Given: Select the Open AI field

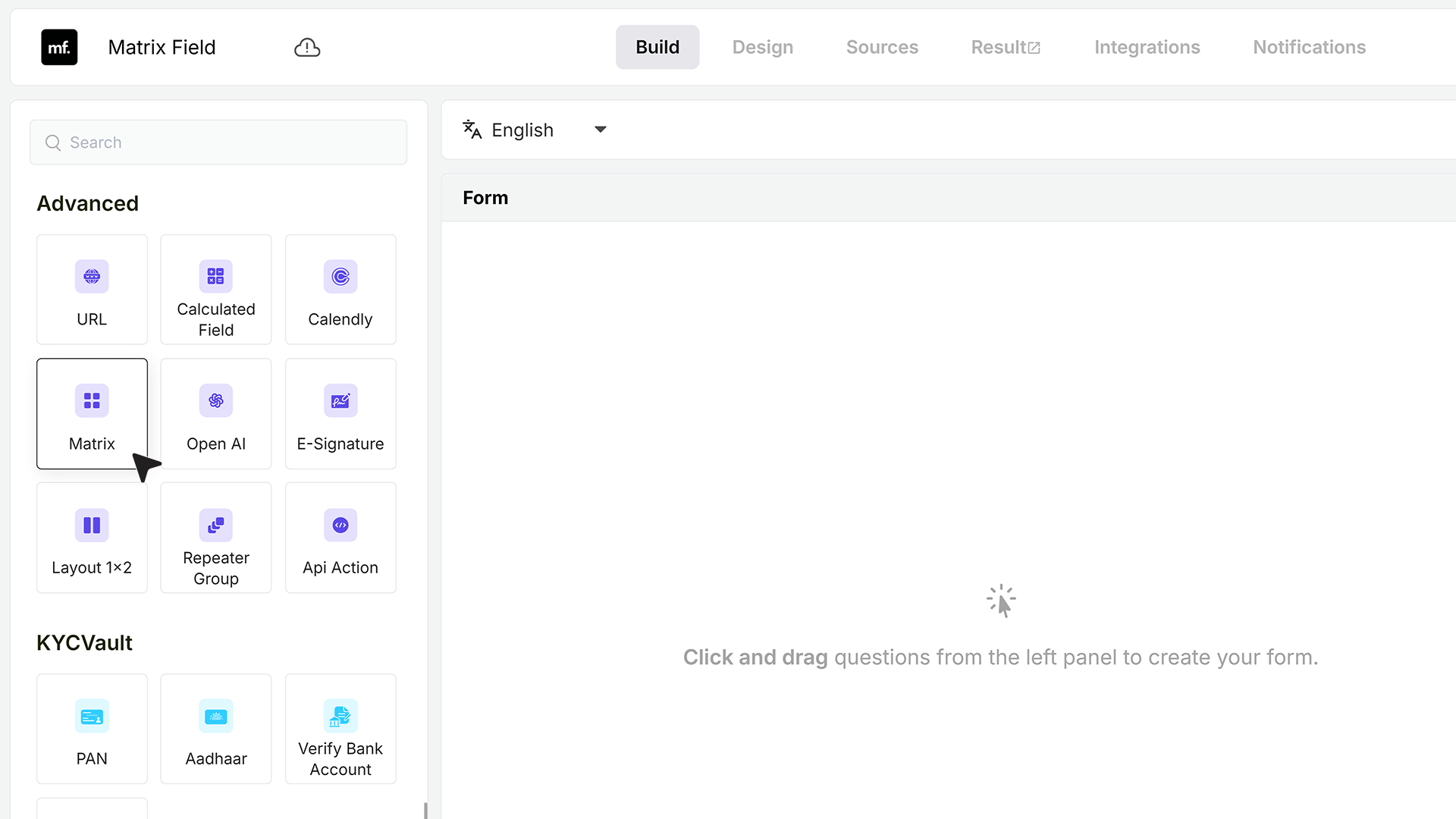Looking at the screenshot, I should 216,413.
